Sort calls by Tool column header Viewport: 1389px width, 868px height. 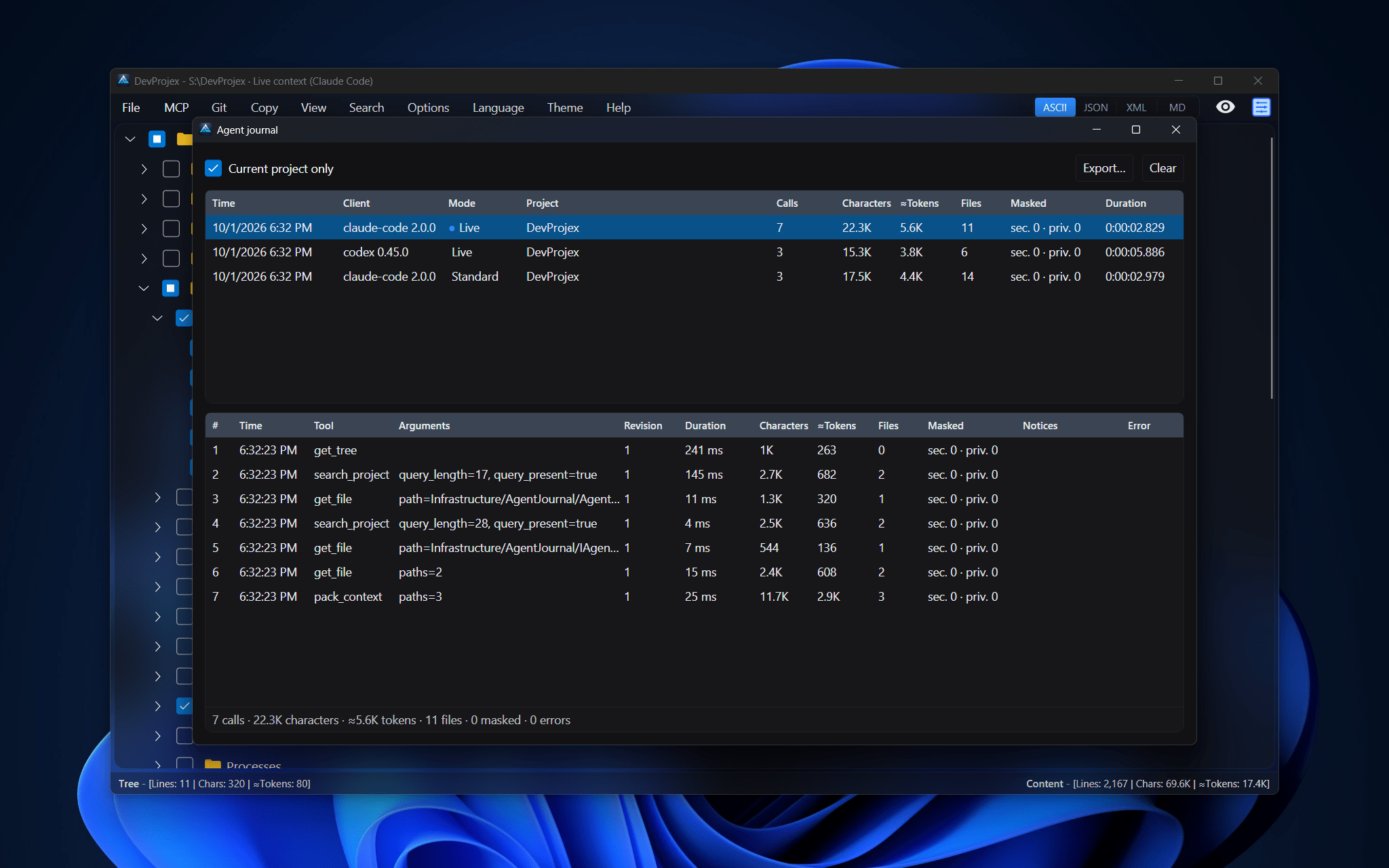(x=324, y=426)
